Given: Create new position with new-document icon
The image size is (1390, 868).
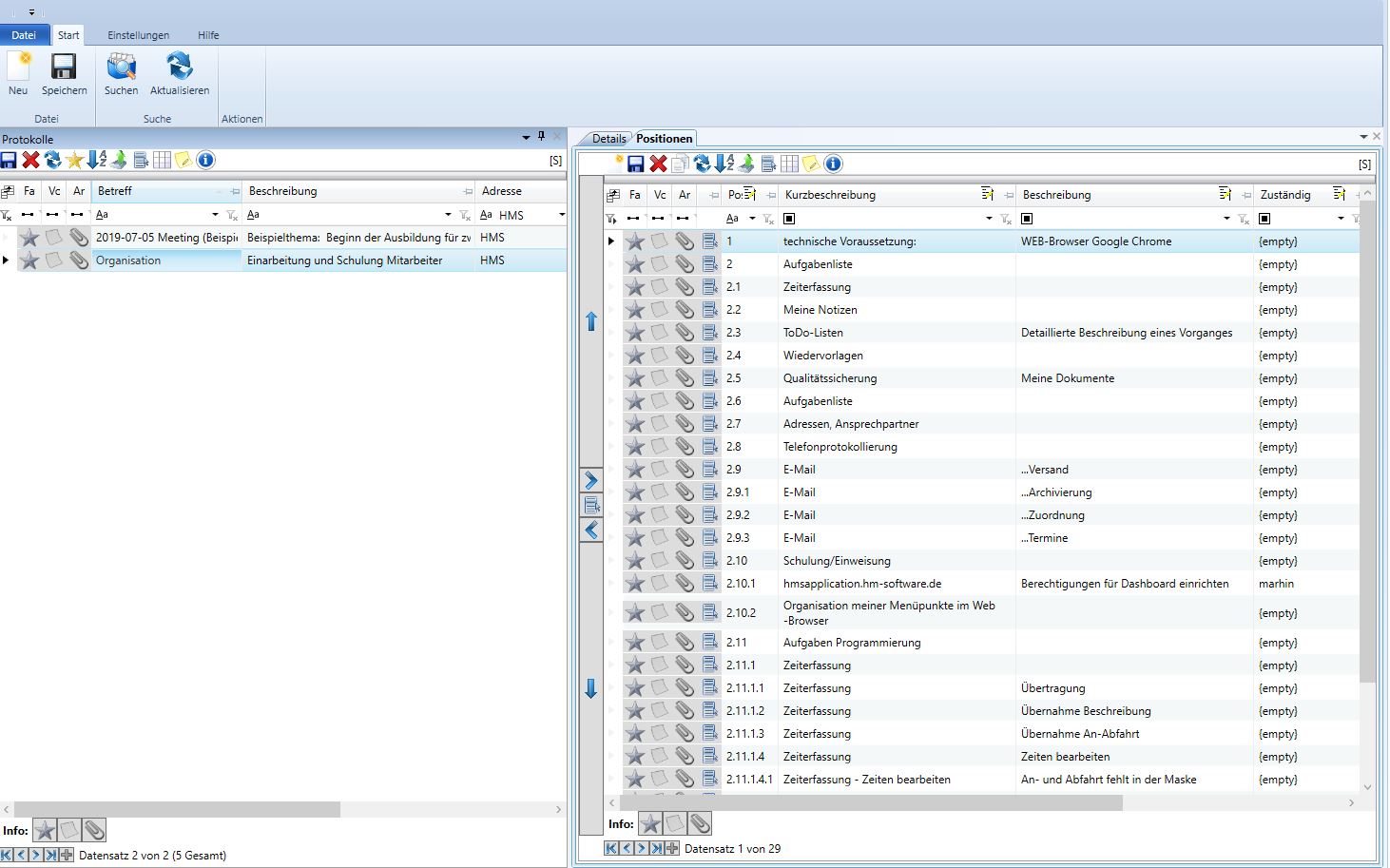Looking at the screenshot, I should [615, 164].
